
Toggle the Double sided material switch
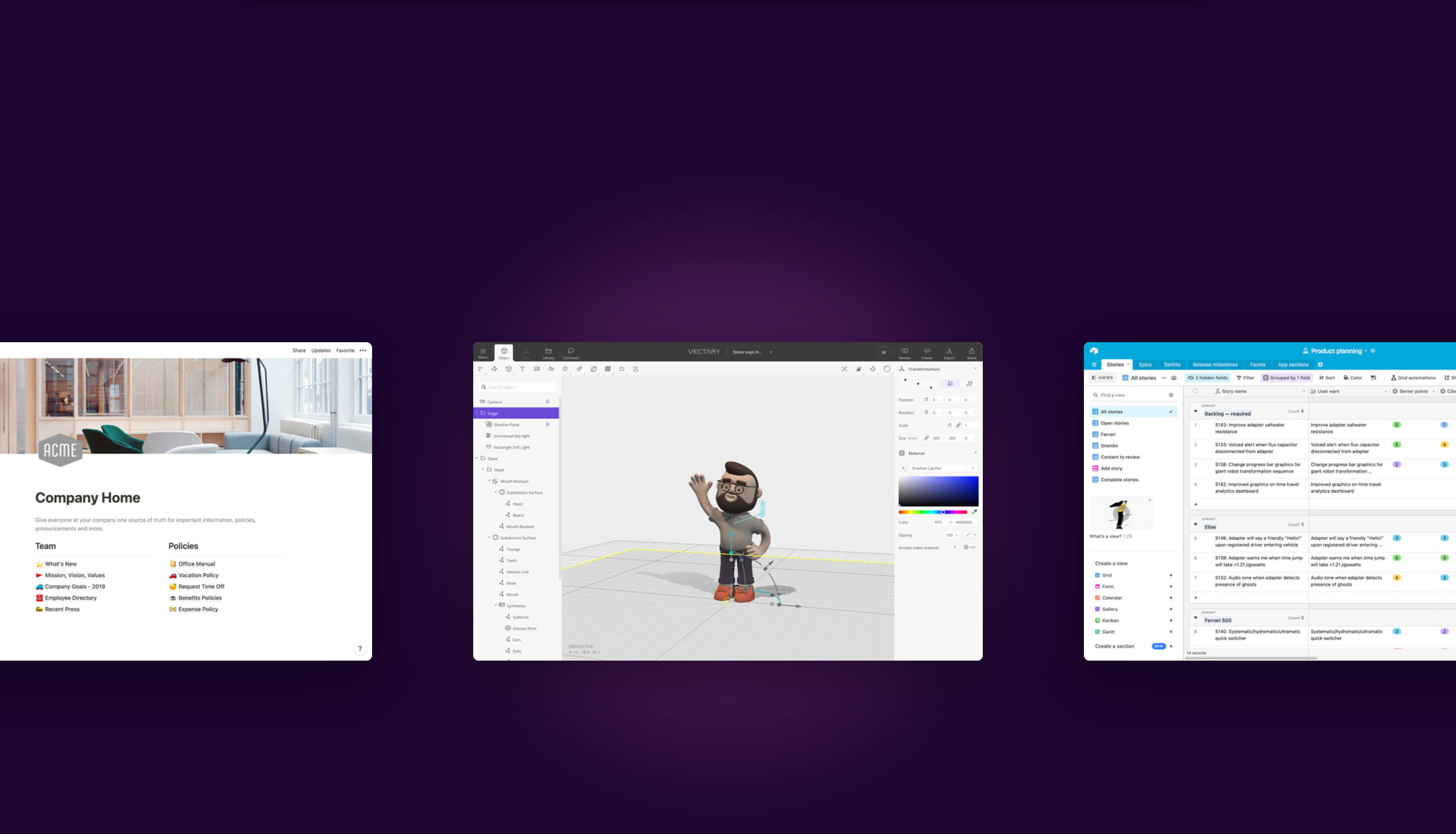(969, 547)
